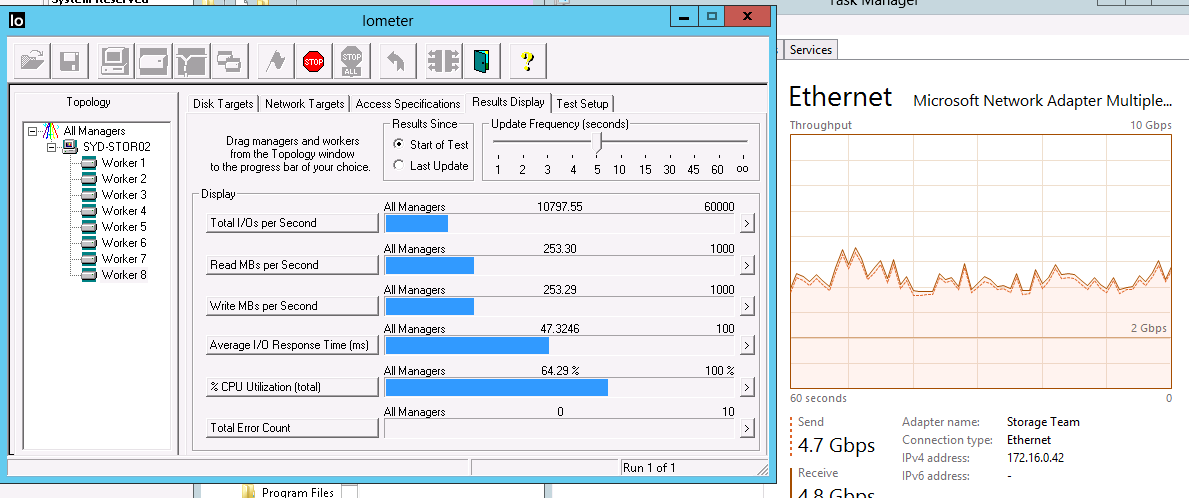
Task: Exit Iometer door icon
Action: 482,61
